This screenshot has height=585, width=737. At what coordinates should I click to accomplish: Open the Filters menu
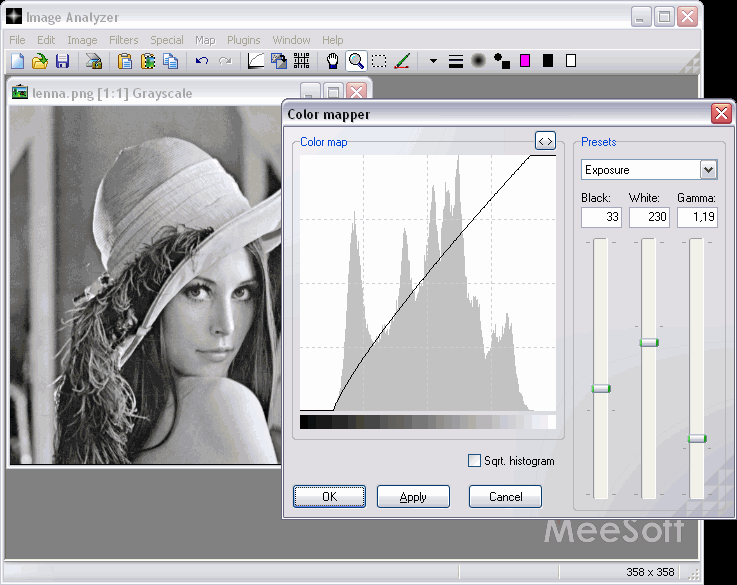(124, 40)
